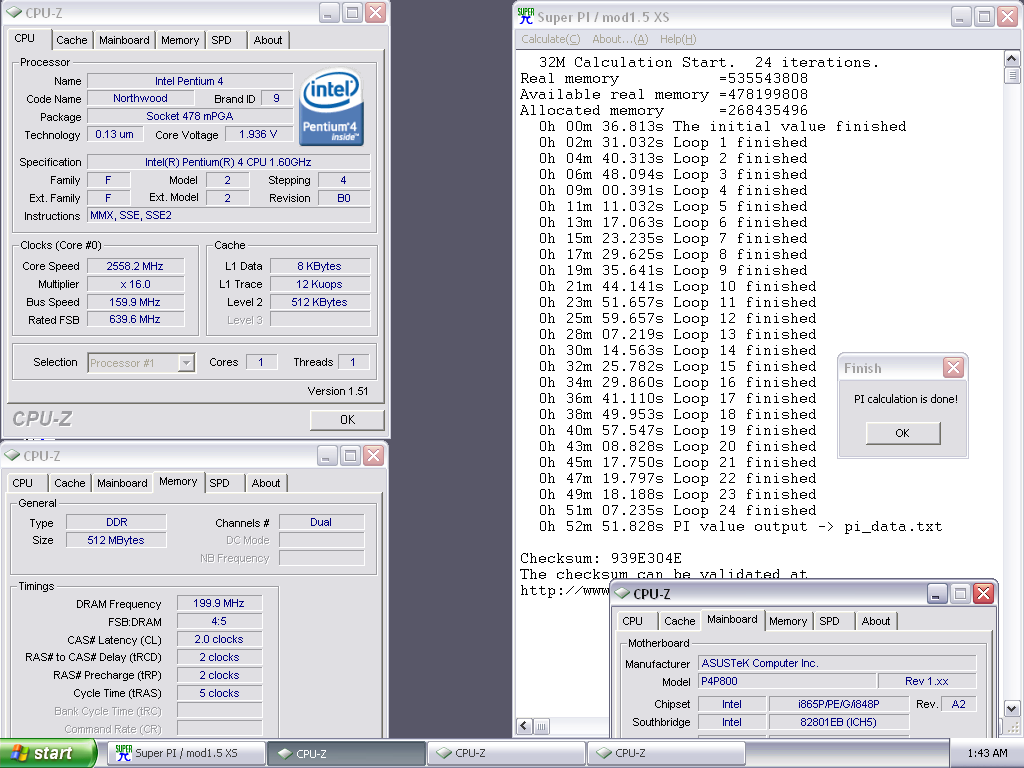Open Mainboard tab in top CPU-Z window
1024x768 pixels.
tap(124, 40)
